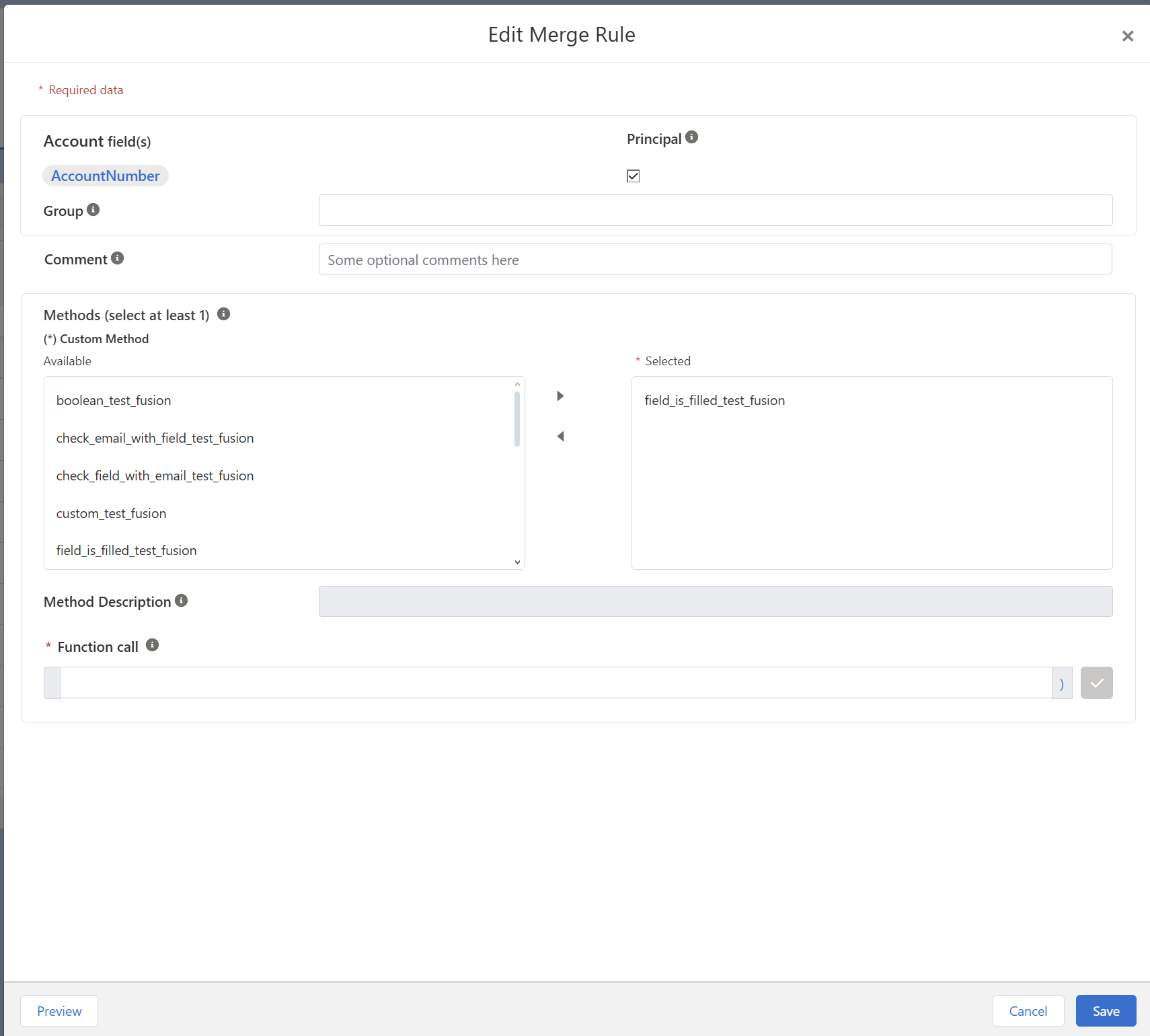
Task: Uncheck the Principal checkbox
Action: coord(633,176)
